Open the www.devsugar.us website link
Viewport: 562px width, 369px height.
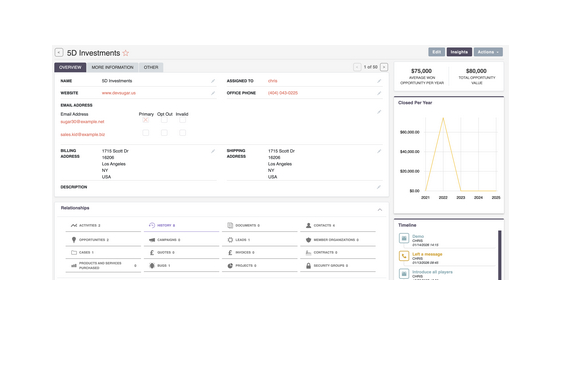pyautogui.click(x=119, y=93)
